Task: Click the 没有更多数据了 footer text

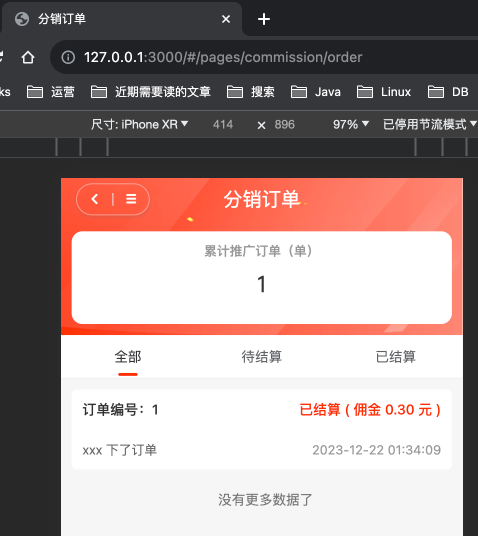Action: tap(265, 500)
